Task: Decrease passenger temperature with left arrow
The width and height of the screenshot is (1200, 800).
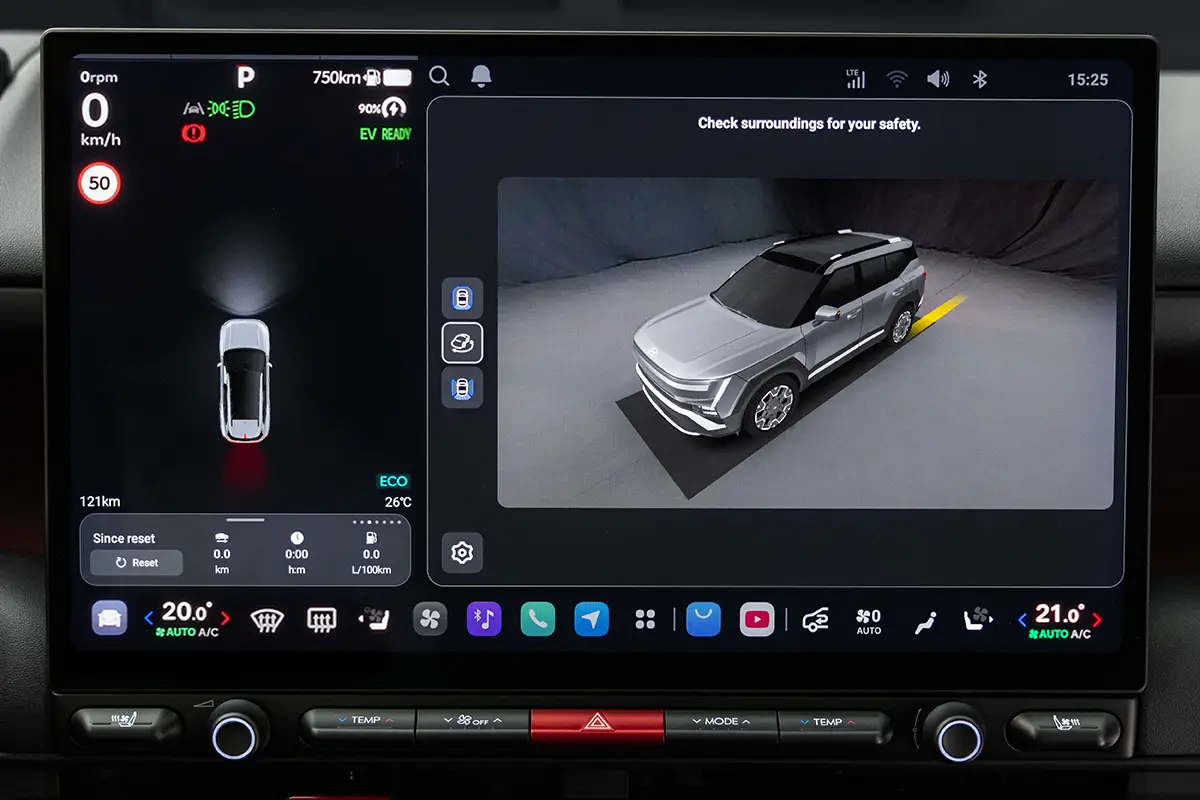Action: tap(1021, 620)
